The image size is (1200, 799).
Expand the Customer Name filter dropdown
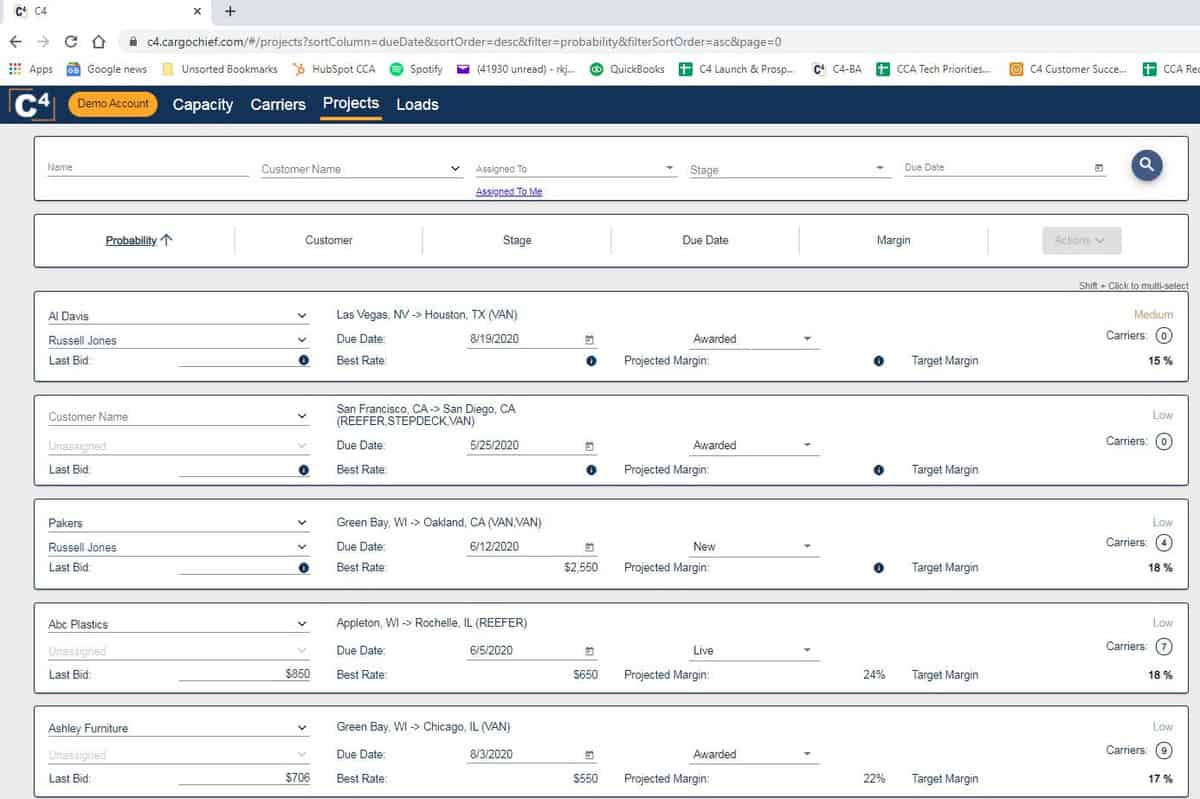(x=456, y=169)
